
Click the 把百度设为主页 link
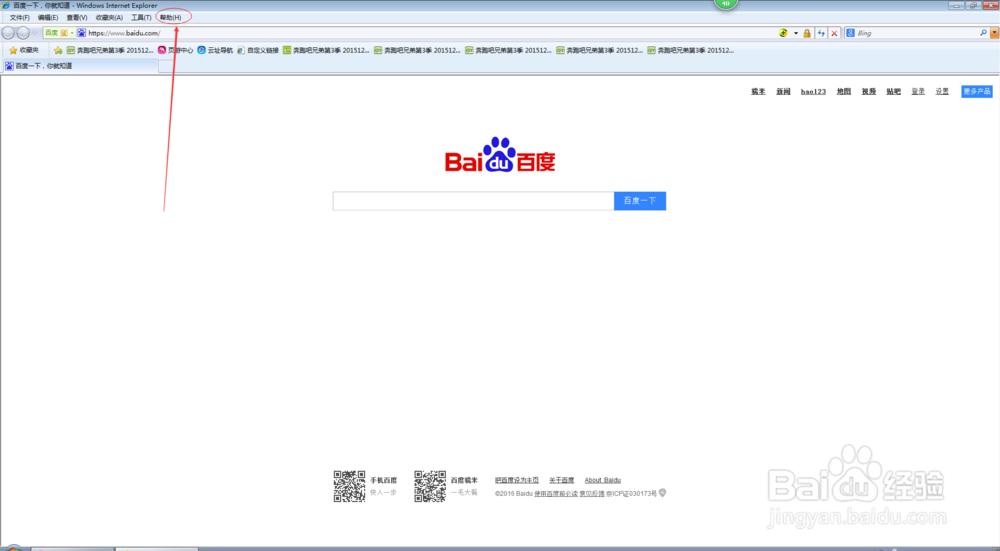click(x=517, y=480)
